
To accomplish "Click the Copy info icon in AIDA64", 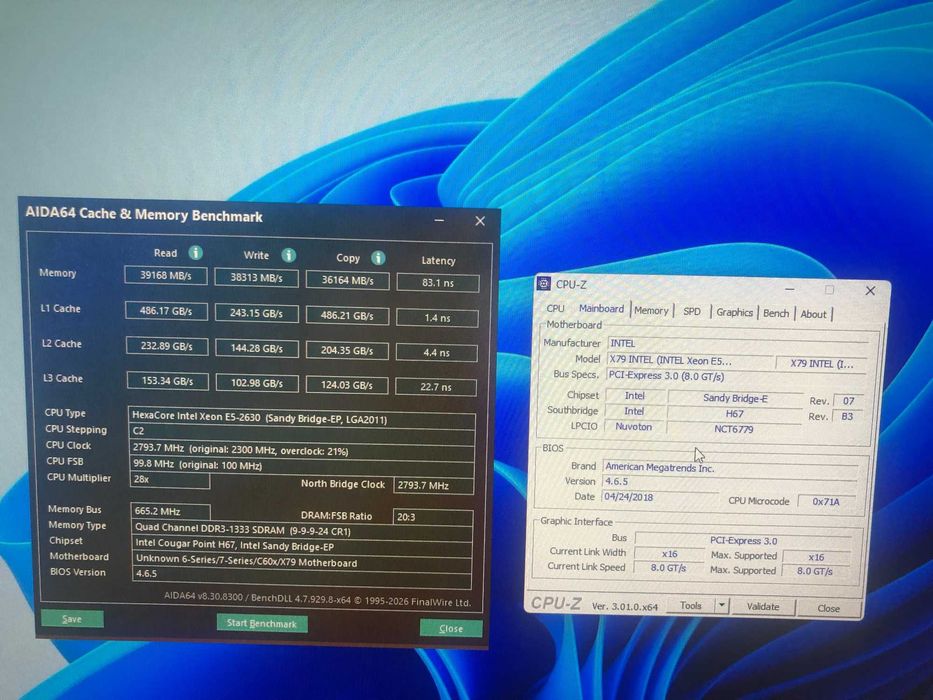I will click(x=378, y=258).
